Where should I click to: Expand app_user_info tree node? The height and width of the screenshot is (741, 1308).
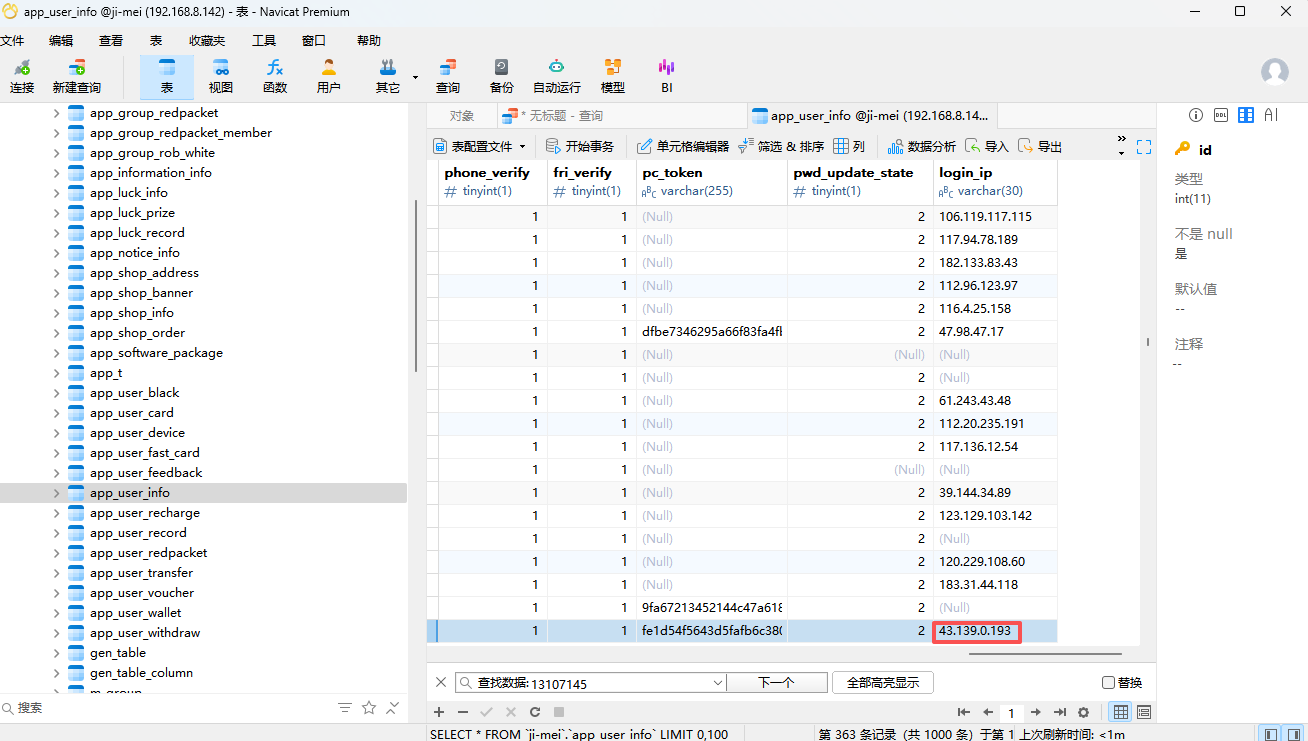click(56, 493)
